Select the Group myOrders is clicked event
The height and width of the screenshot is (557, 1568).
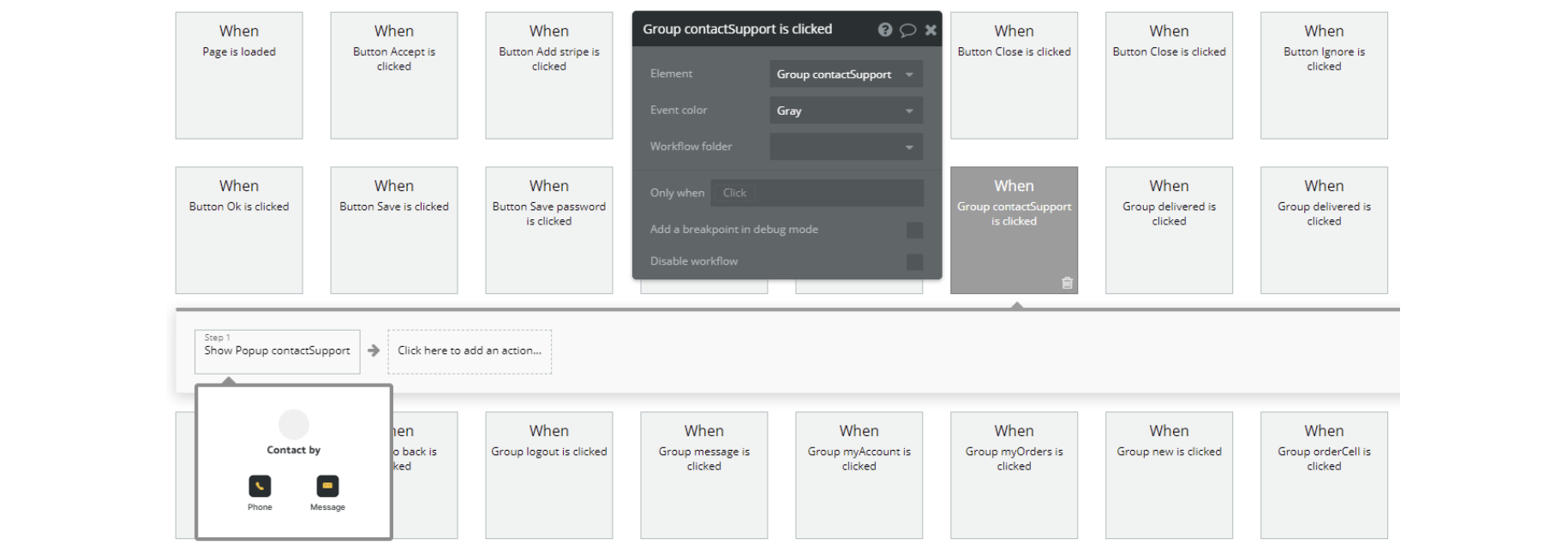[1014, 475]
